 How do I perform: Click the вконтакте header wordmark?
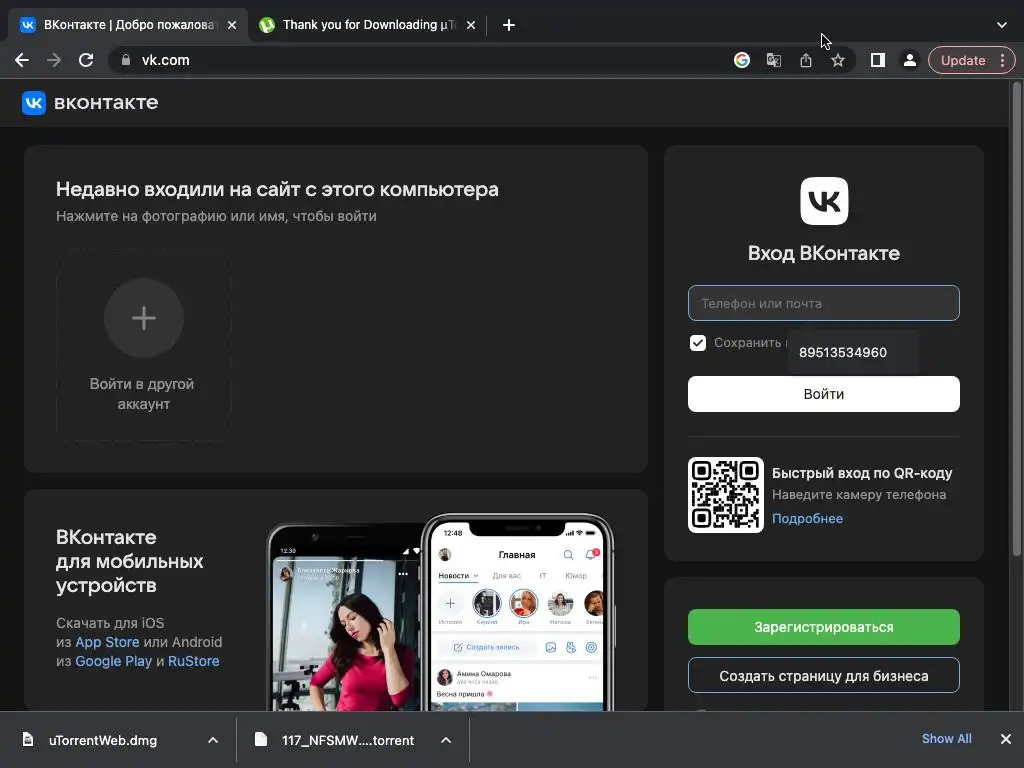[x=106, y=103]
